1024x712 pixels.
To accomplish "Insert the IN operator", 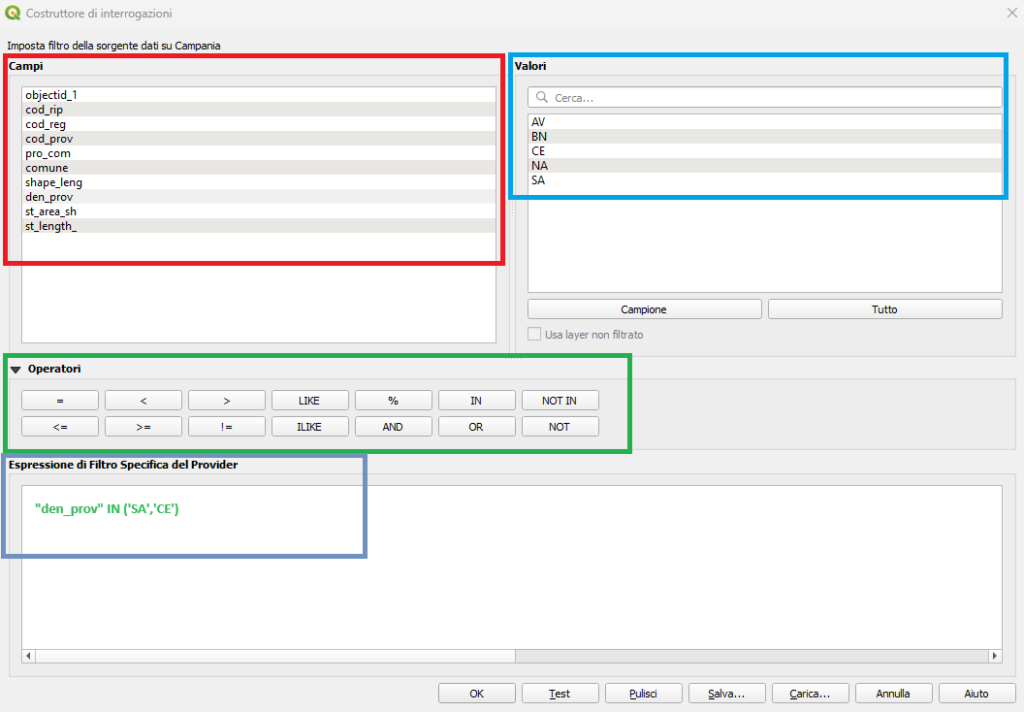I will [476, 400].
